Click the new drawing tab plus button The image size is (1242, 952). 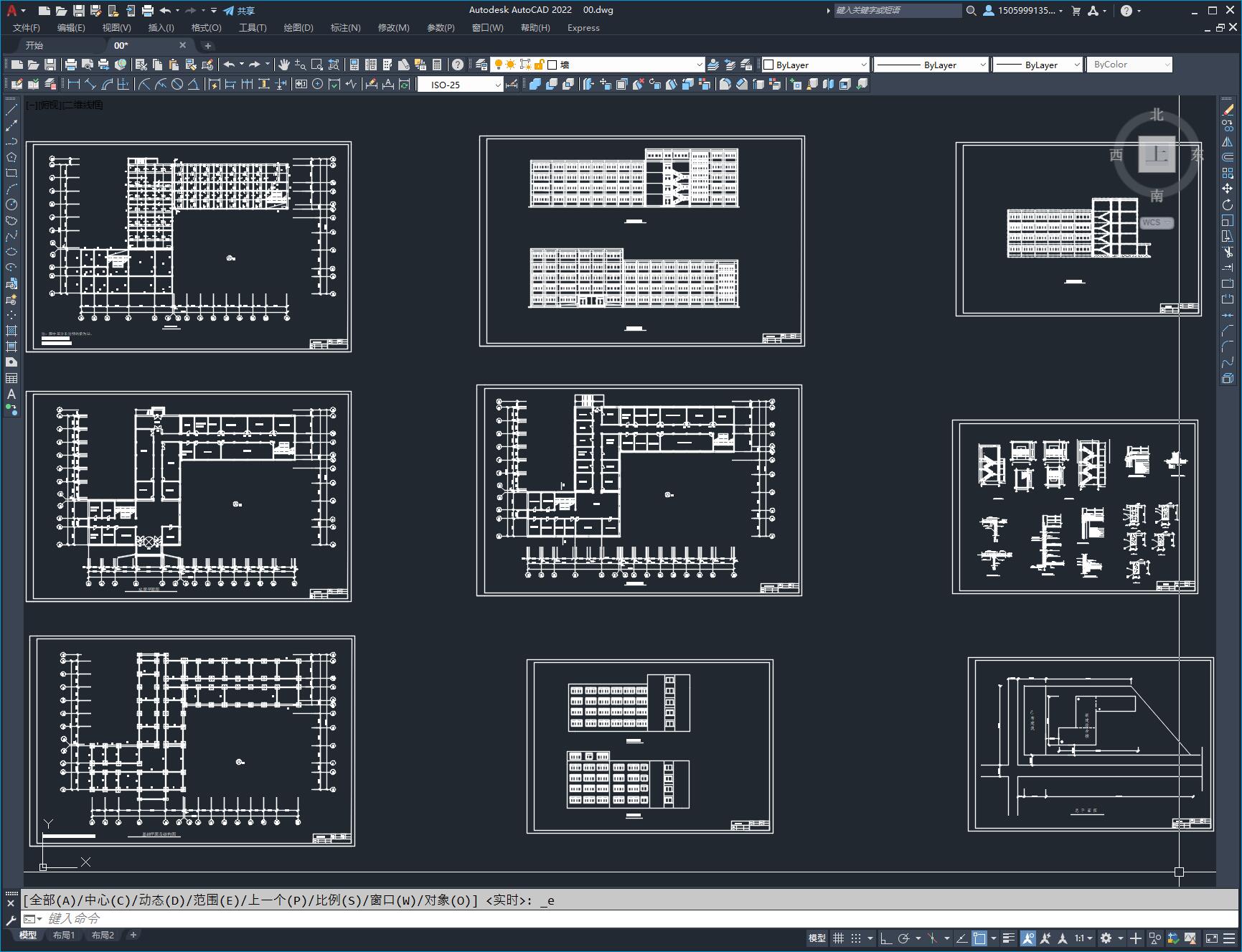coord(208,45)
